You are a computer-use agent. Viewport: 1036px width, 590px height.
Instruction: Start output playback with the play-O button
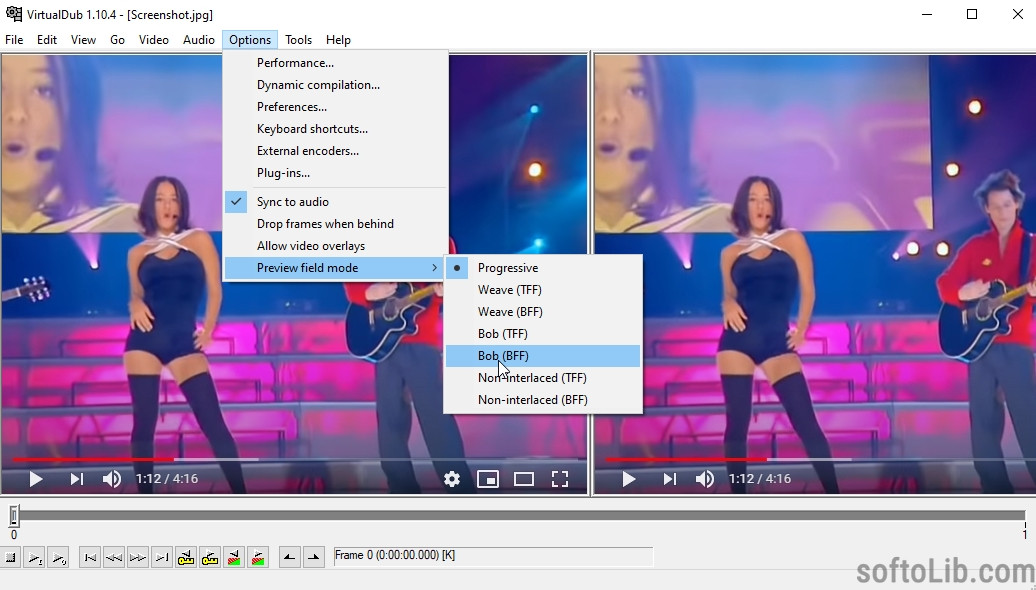(x=59, y=558)
